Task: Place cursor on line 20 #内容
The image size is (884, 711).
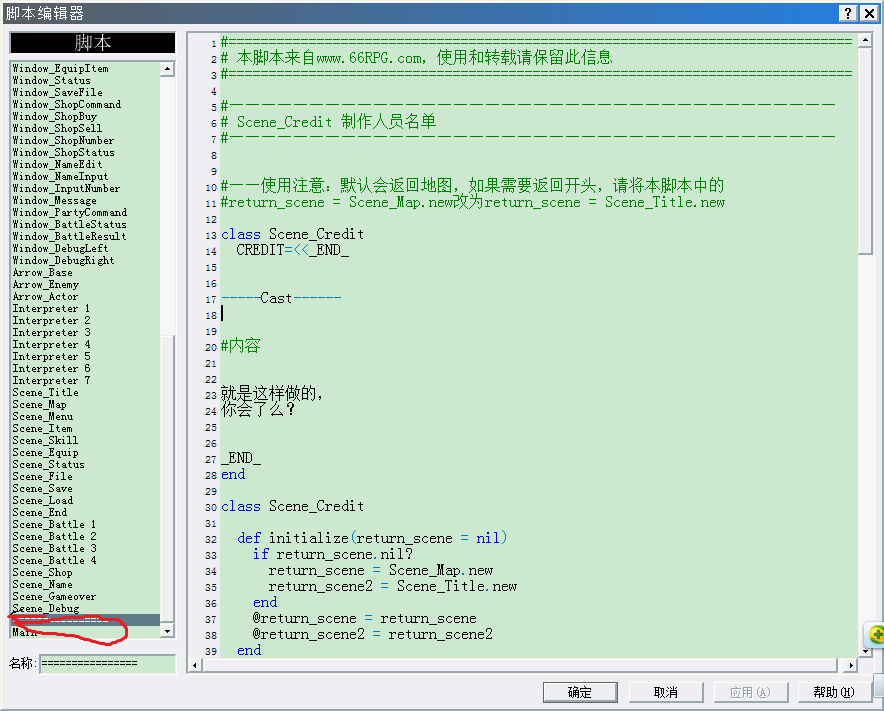Action: coord(241,346)
